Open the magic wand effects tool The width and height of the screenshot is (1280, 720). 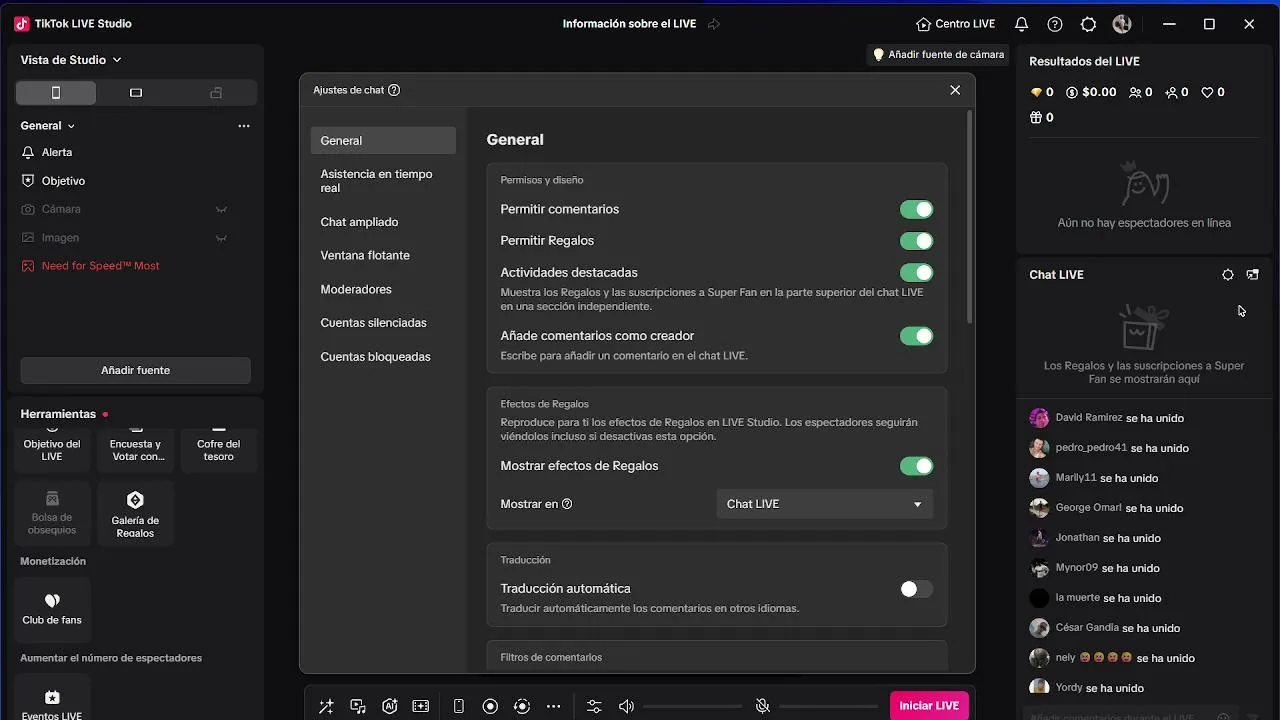coord(326,706)
